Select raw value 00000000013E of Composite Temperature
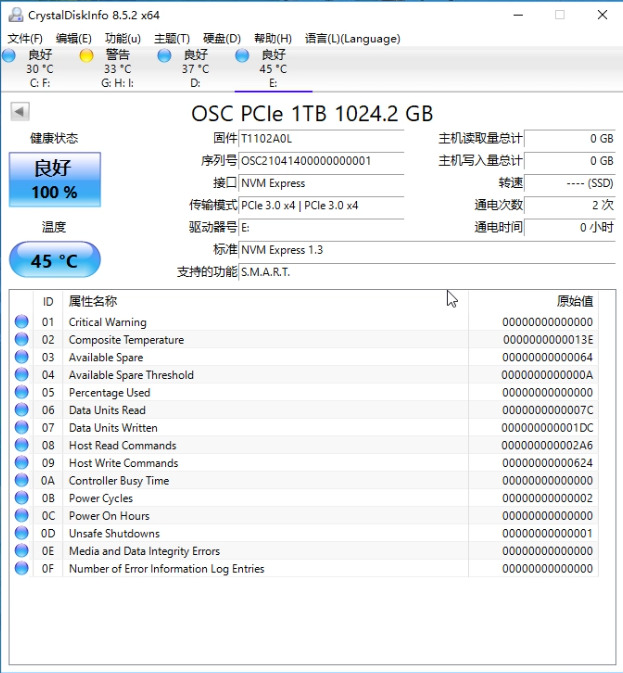 [x=548, y=340]
